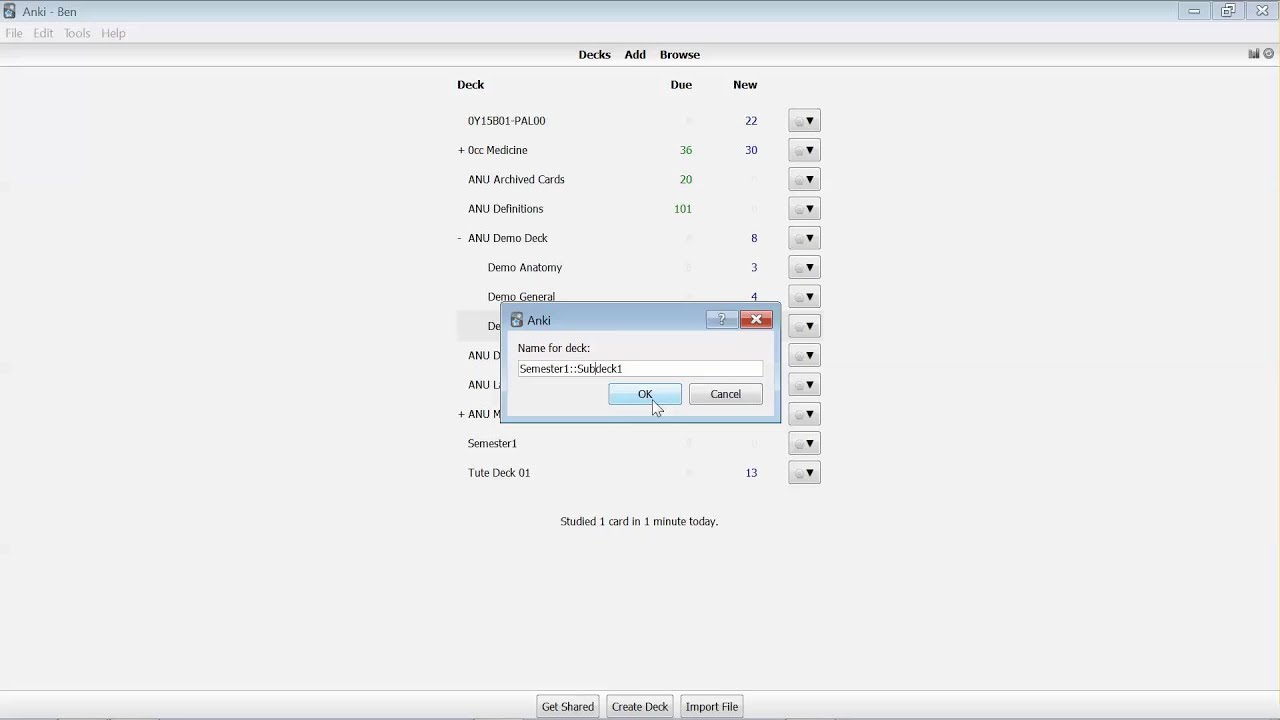Image resolution: width=1280 pixels, height=720 pixels.
Task: Open the File menu
Action: 14,33
